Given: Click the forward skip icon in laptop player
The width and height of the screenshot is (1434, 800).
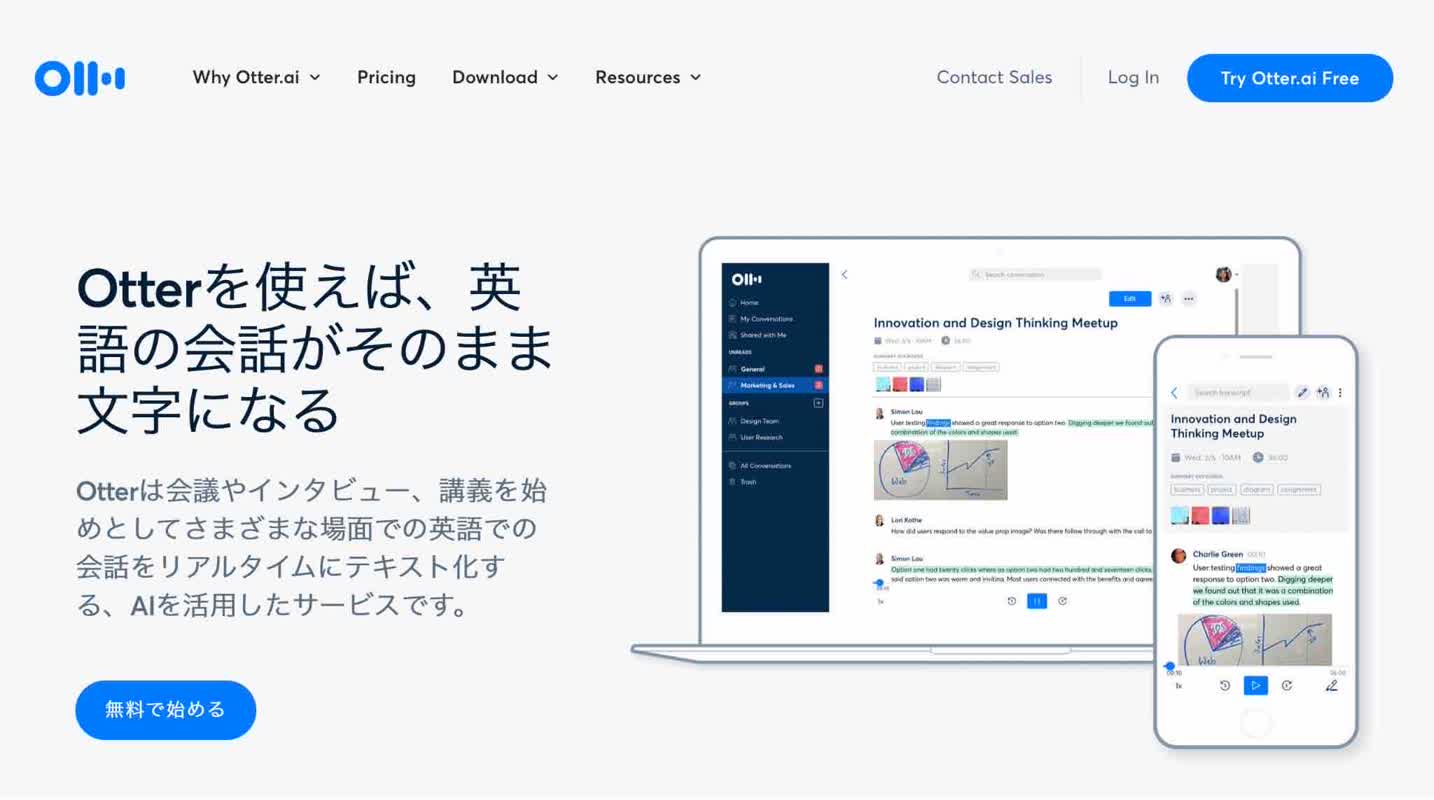Looking at the screenshot, I should pos(1062,601).
